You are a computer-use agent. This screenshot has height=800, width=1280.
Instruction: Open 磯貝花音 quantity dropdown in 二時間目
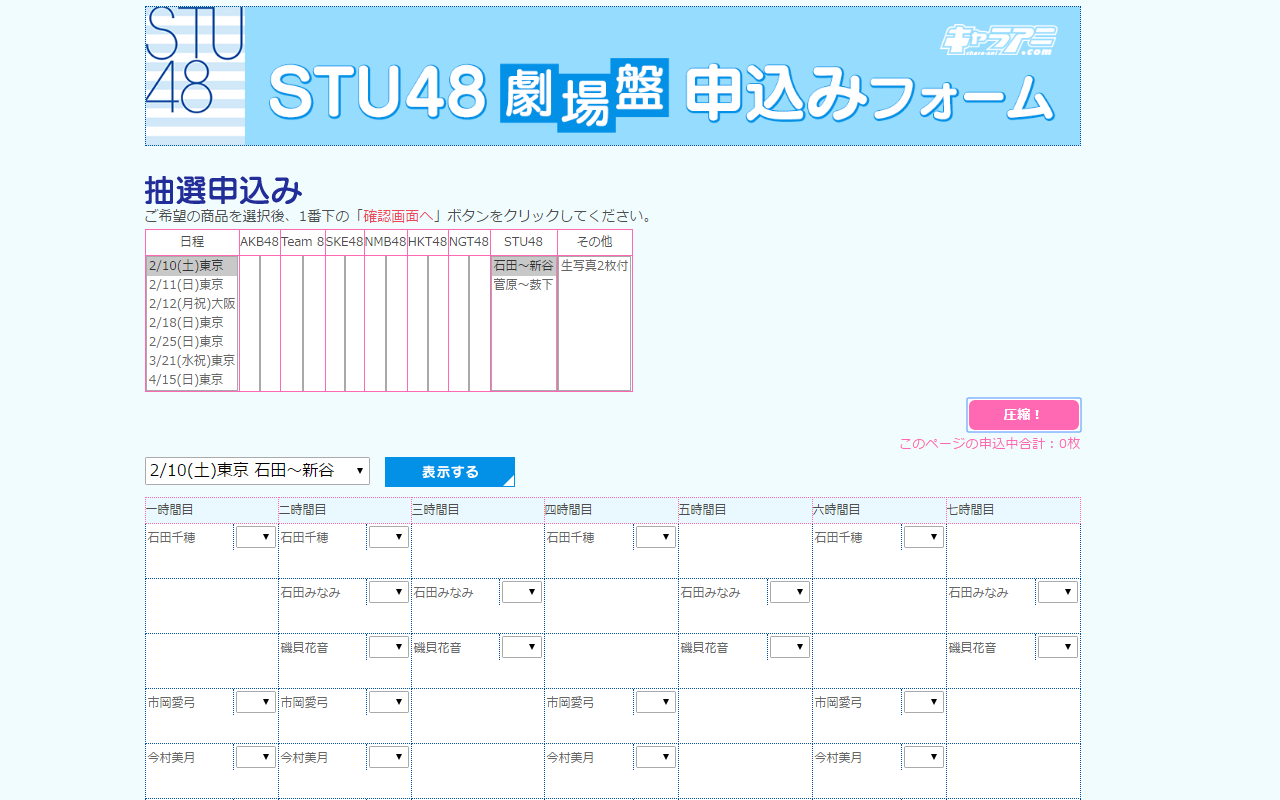(389, 647)
